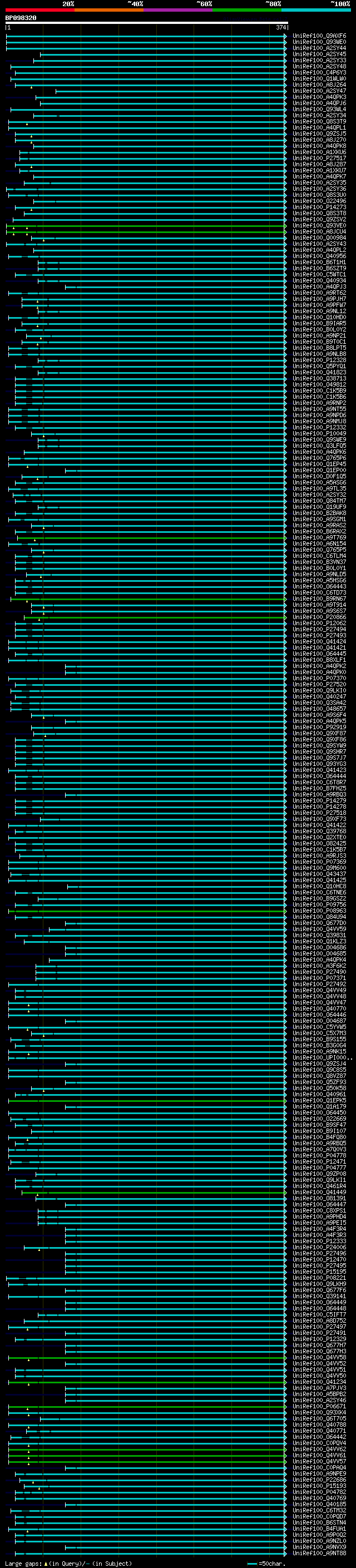This screenshot has height=1568, width=356.
Task: Open hit UniRef100_Q9AXF6
Action: click(x=319, y=36)
